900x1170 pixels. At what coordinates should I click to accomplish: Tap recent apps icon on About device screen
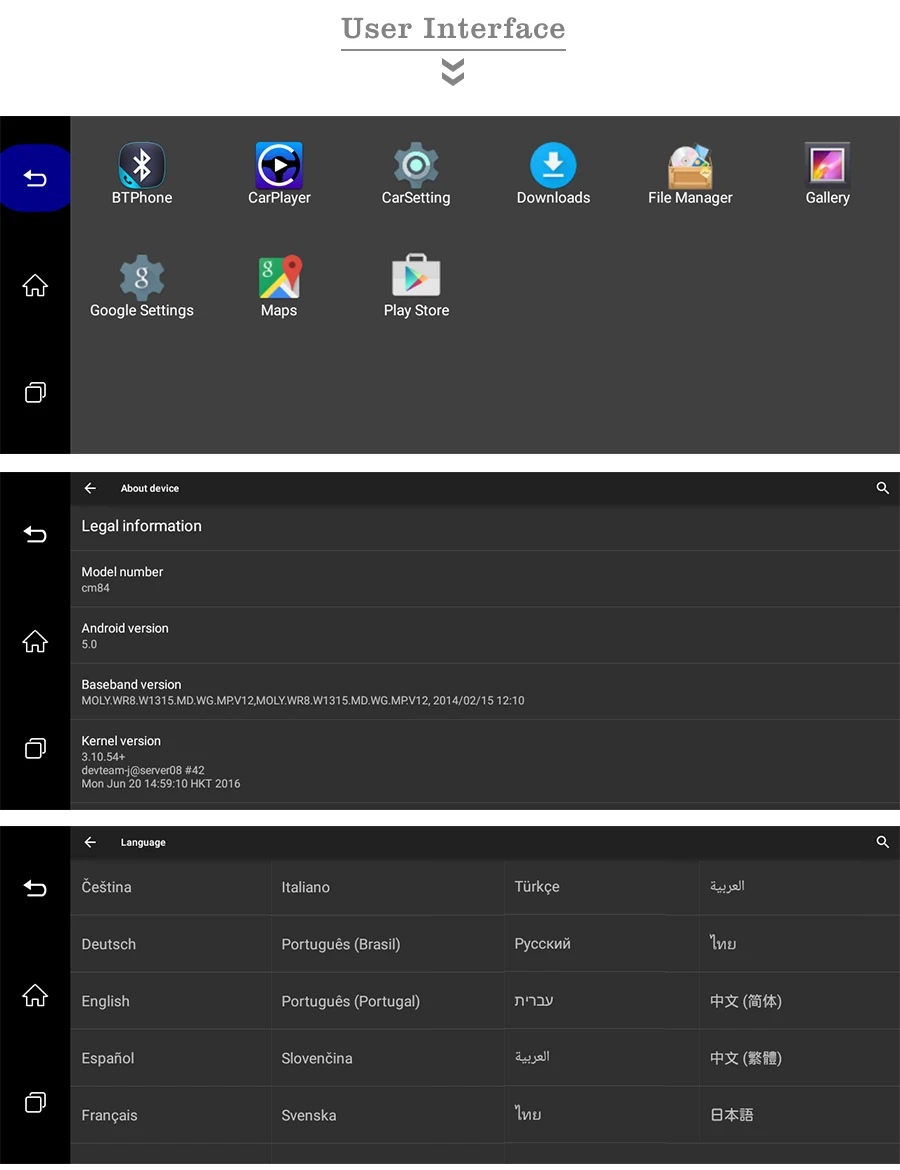[x=35, y=748]
